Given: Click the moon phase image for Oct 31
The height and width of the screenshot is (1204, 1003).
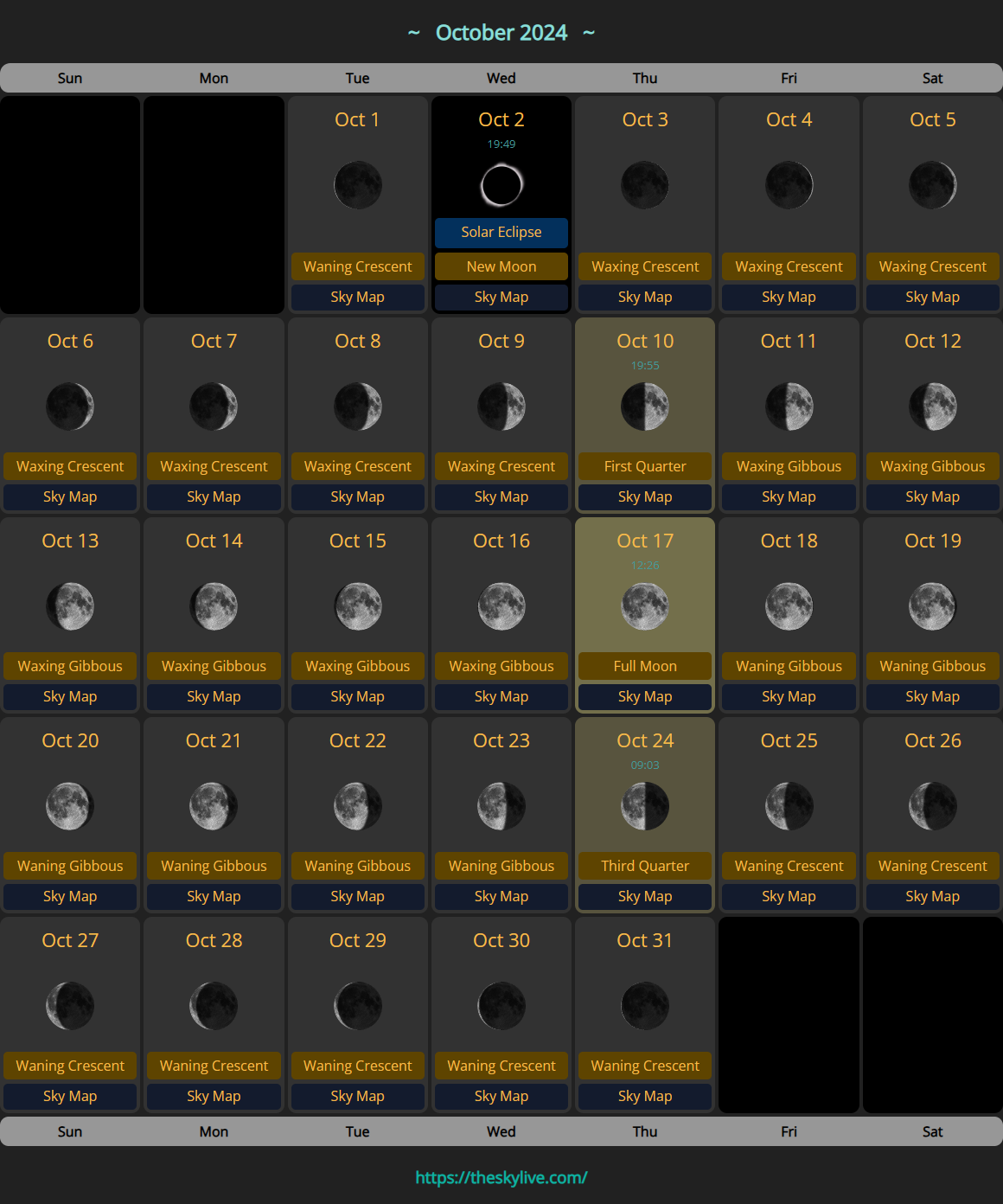Looking at the screenshot, I should pyautogui.click(x=645, y=1006).
